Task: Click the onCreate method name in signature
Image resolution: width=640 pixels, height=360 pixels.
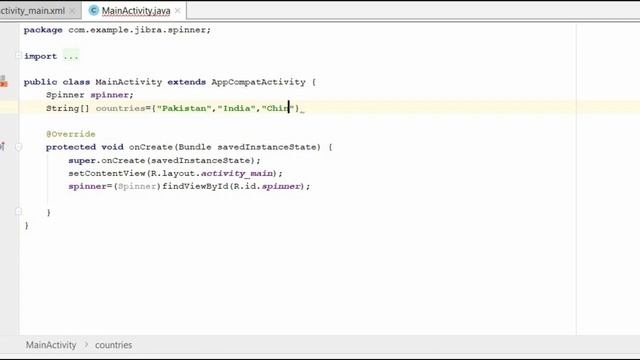Action: 151,147
